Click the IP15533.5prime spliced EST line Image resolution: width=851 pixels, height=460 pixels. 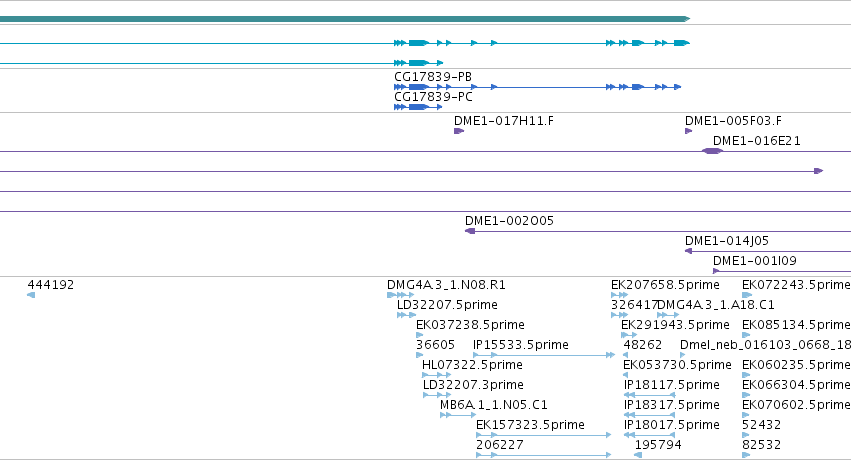click(x=544, y=355)
